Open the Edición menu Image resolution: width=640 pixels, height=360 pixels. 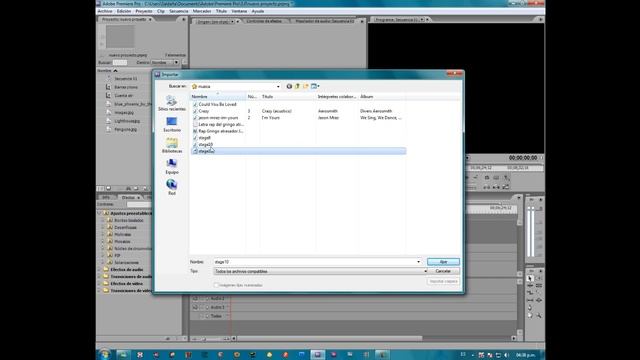(124, 11)
